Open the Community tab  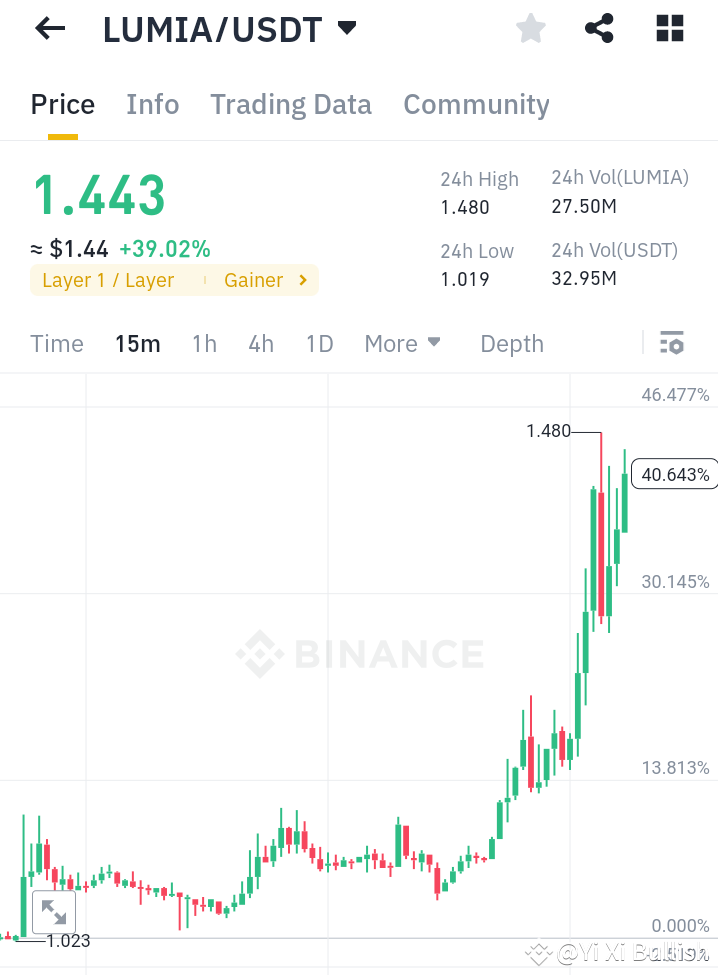coord(476,104)
